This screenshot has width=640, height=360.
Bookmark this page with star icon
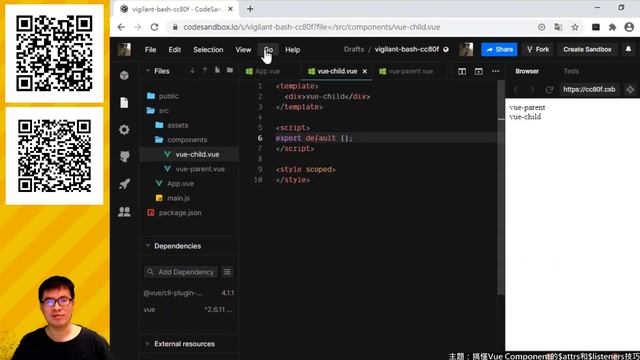[575, 27]
